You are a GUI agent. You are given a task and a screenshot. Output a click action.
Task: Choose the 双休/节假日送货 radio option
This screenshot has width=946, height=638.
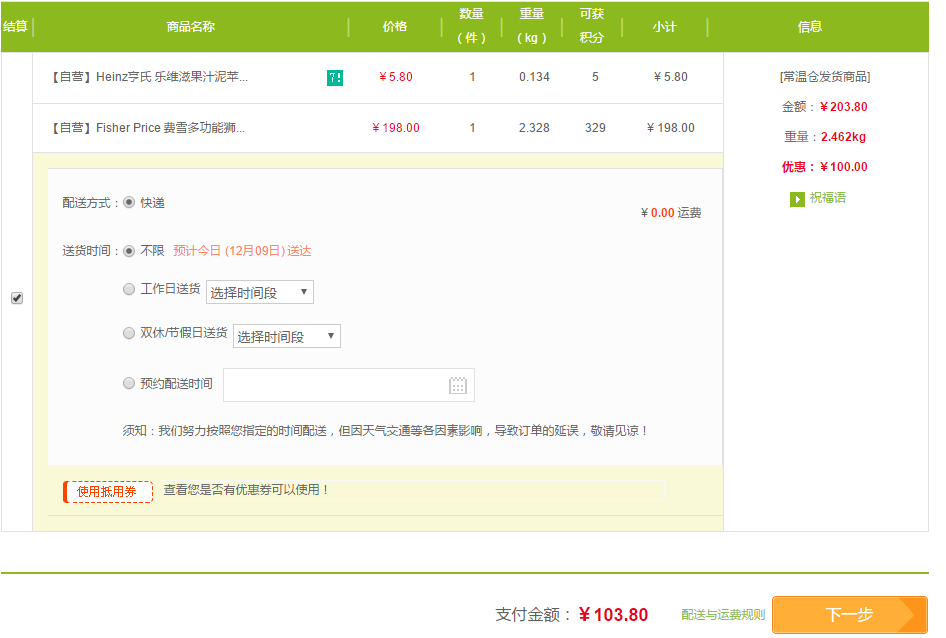[x=129, y=333]
